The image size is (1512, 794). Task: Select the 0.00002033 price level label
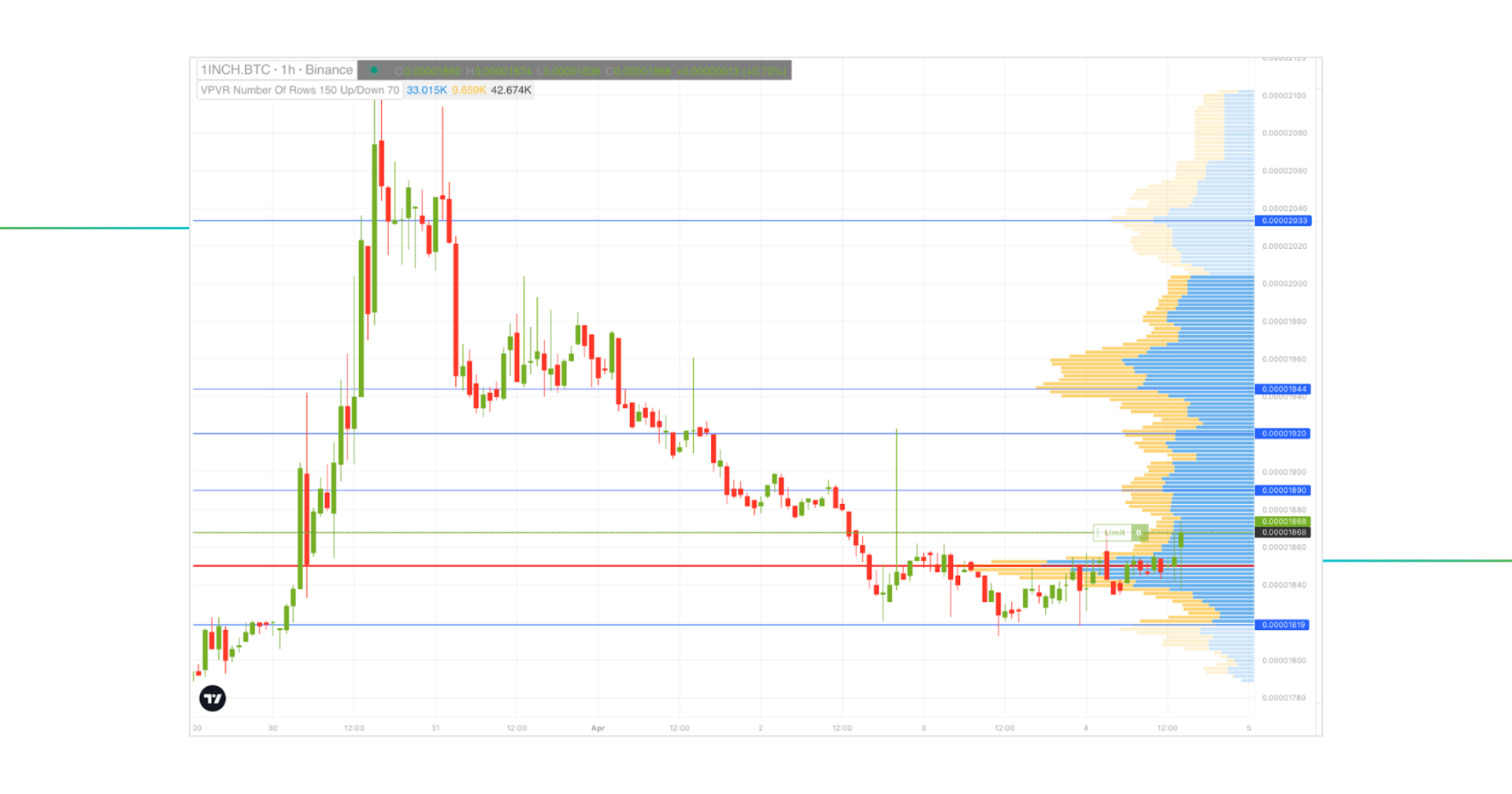[x=1284, y=221]
